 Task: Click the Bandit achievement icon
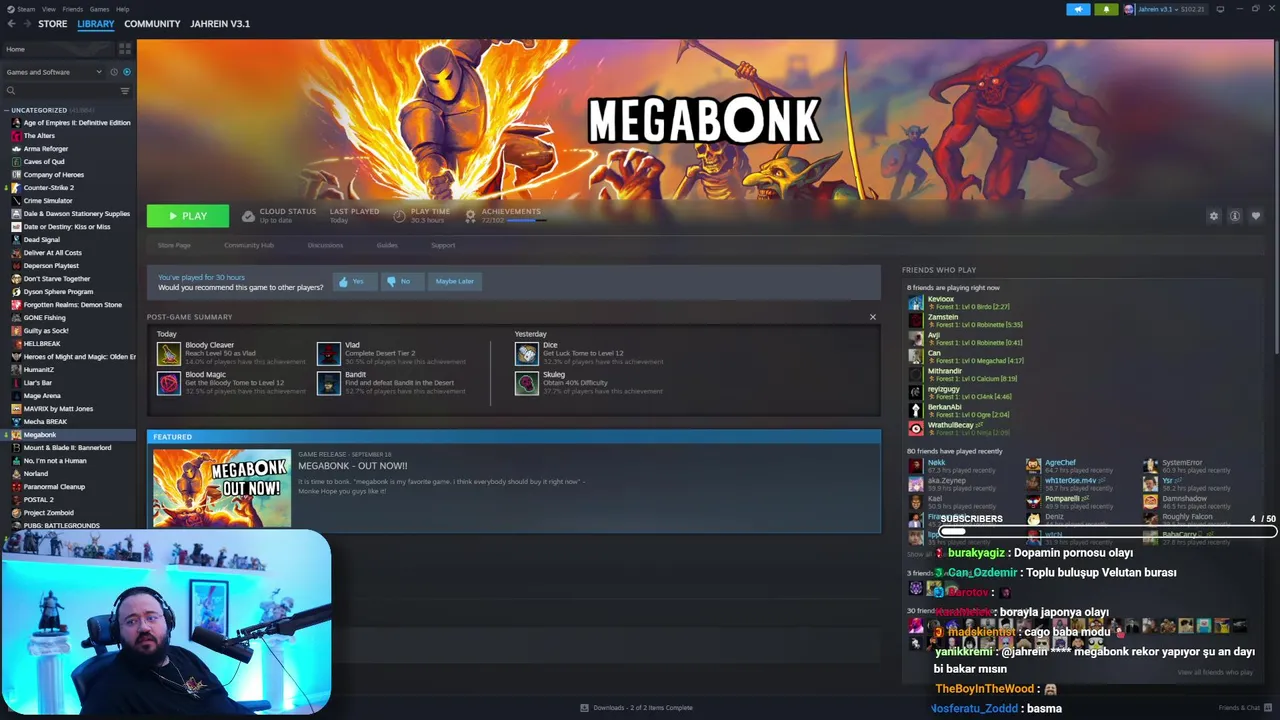[328, 383]
